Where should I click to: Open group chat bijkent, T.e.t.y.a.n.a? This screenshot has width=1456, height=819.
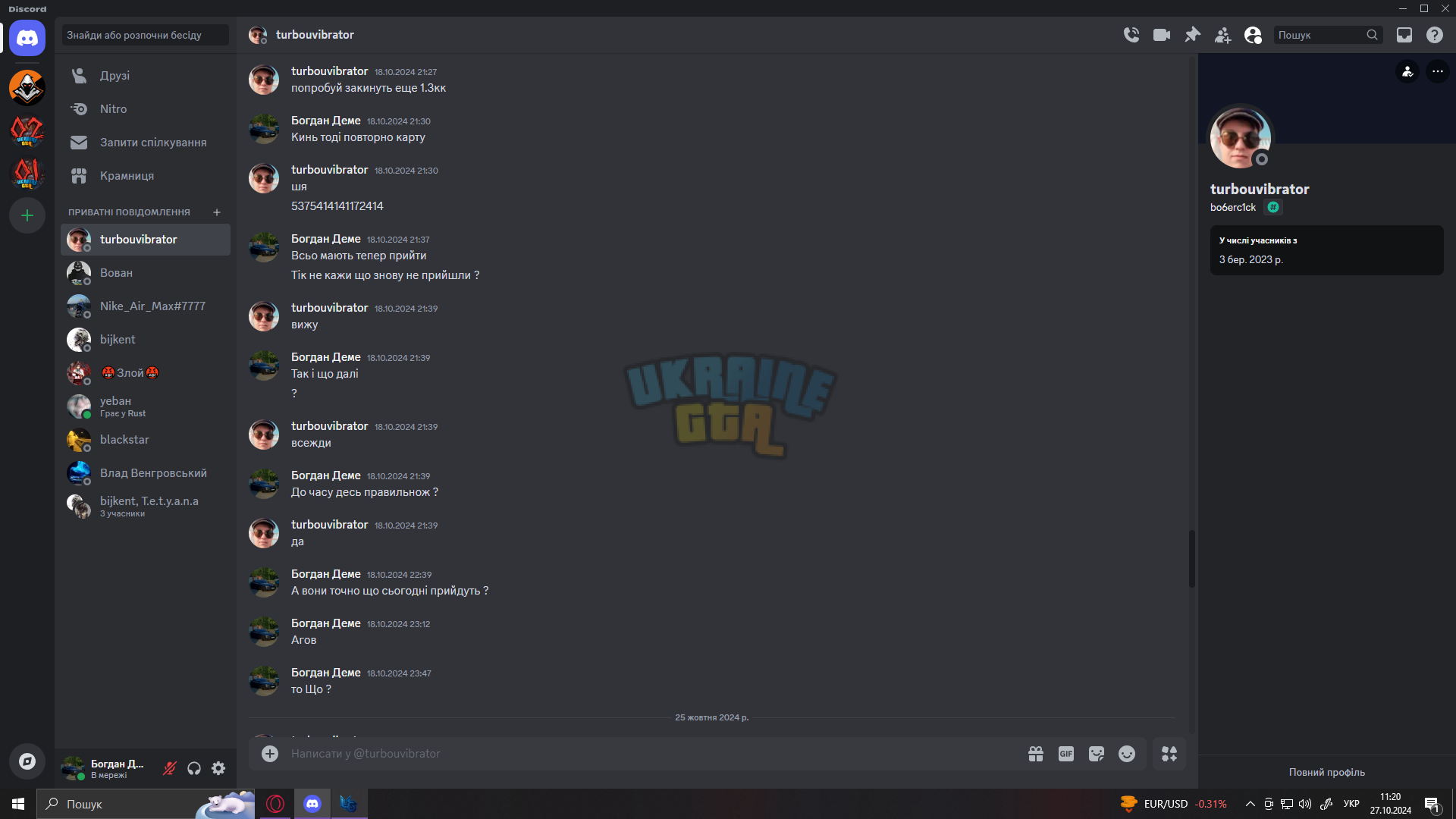point(146,507)
